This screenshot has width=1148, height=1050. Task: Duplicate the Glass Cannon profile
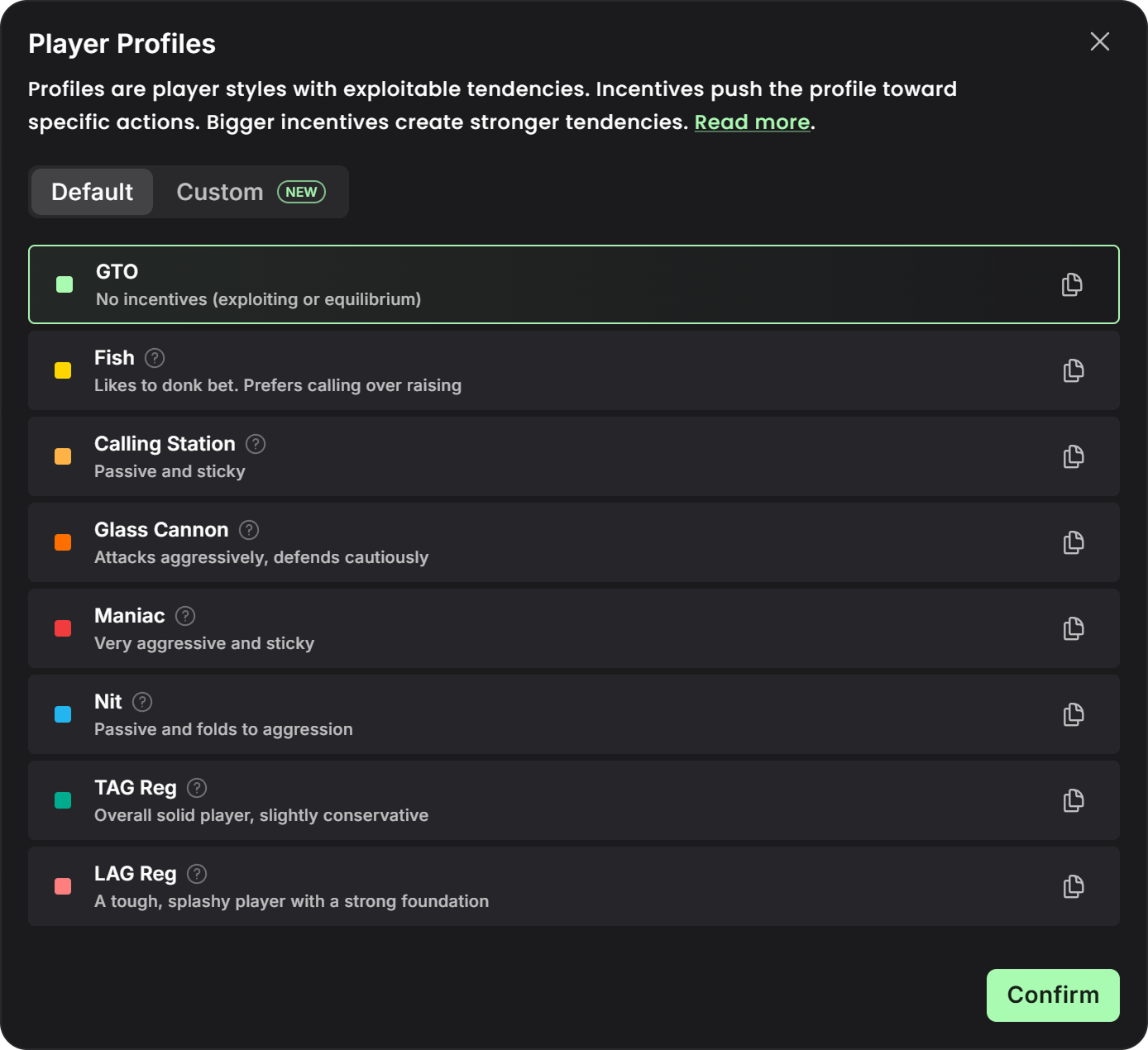(1073, 542)
